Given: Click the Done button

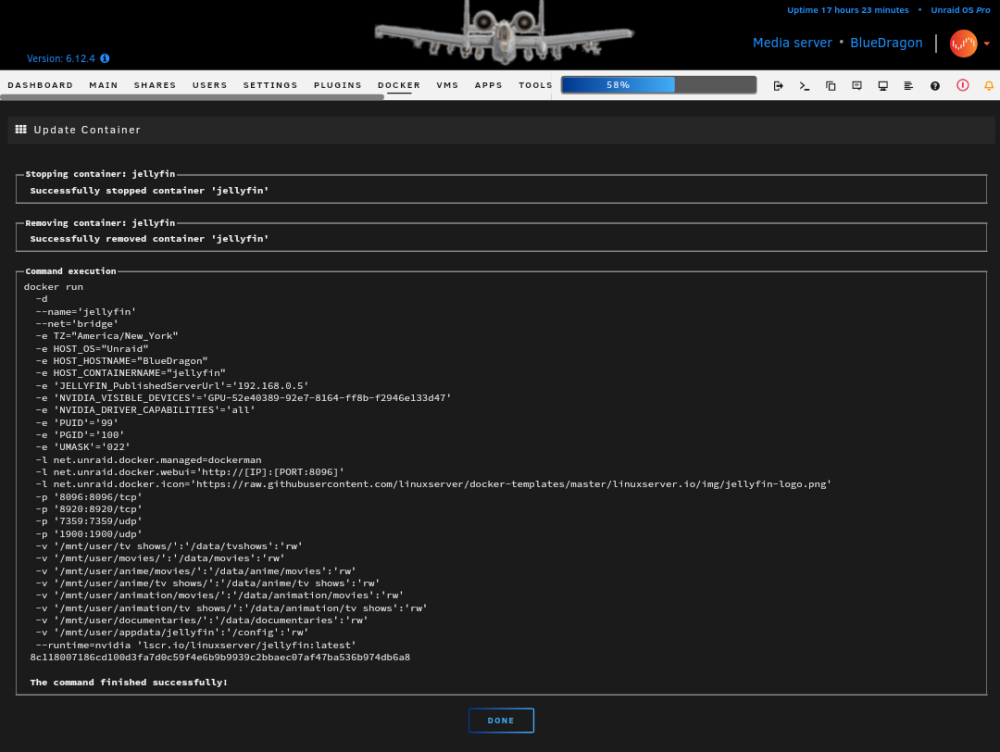Looking at the screenshot, I should [501, 720].
